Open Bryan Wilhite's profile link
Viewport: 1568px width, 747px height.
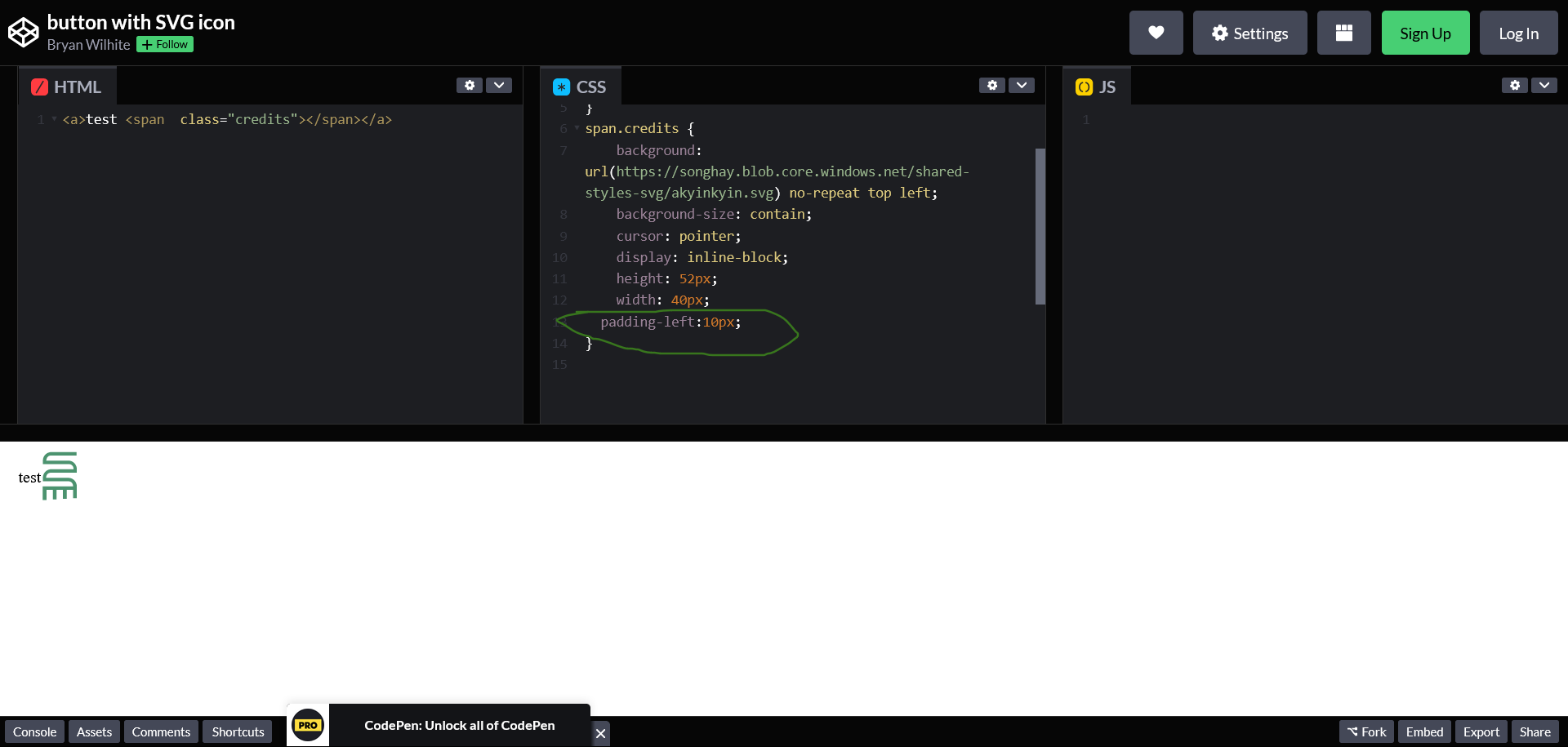[x=88, y=45]
